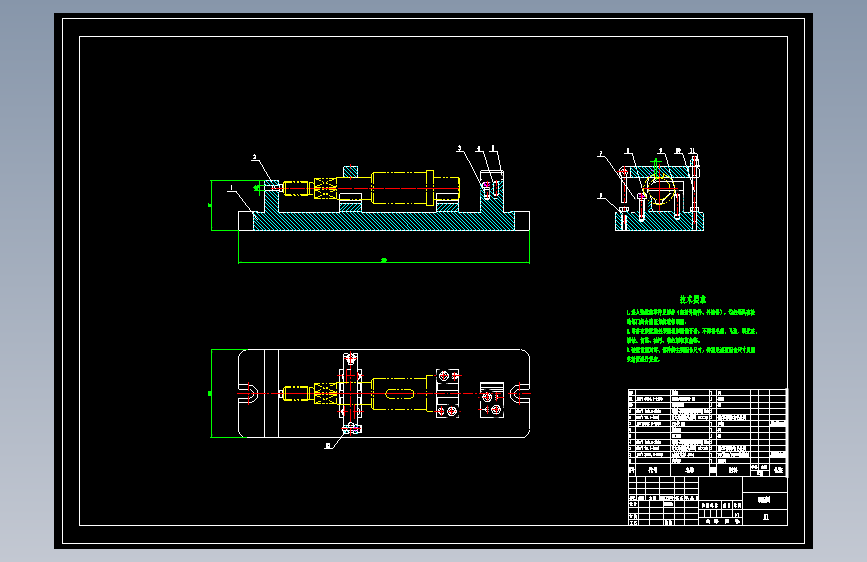
Task: Click the title block at the bottom-right corner
Action: [707, 501]
